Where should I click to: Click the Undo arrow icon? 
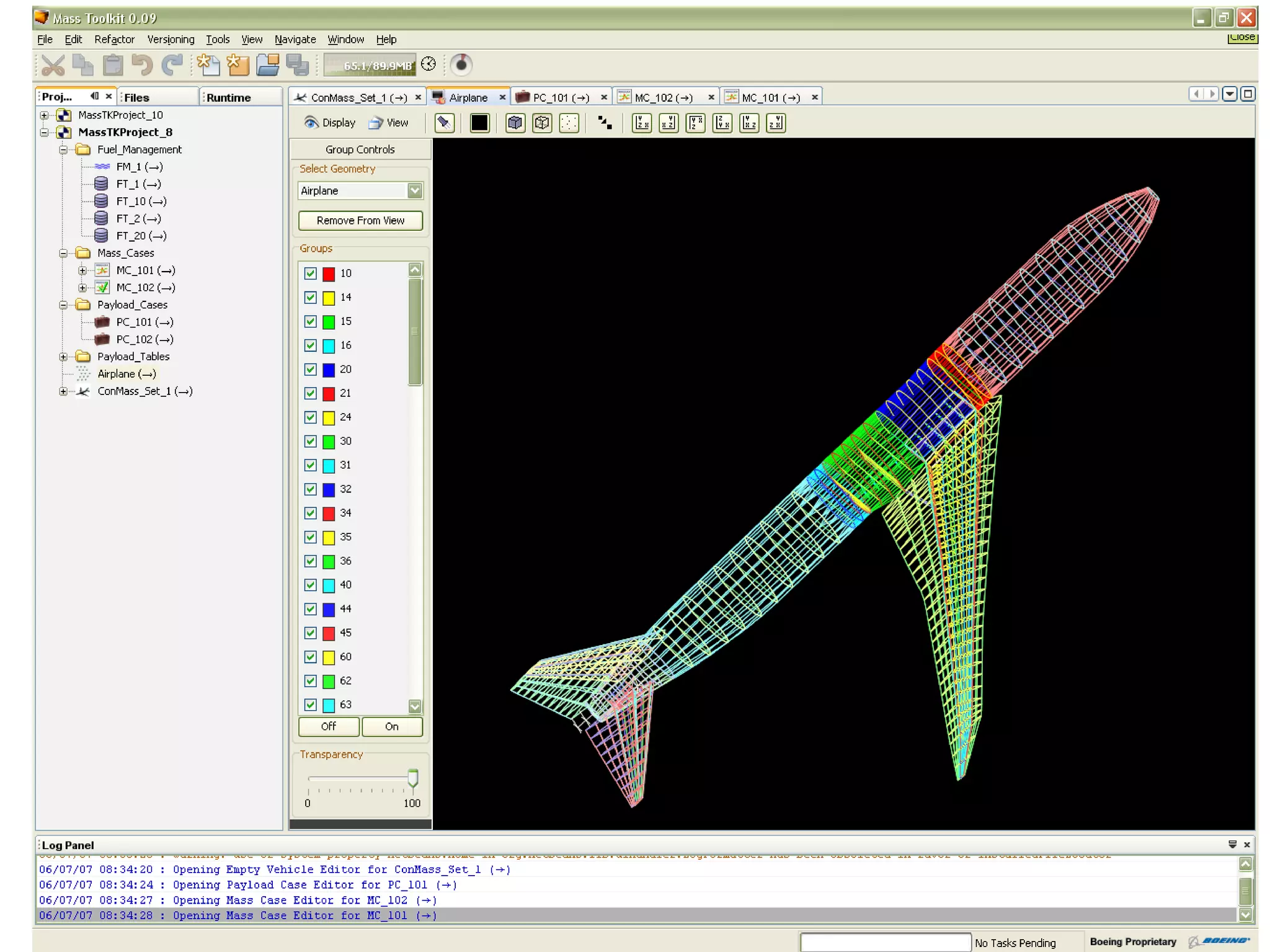click(x=142, y=65)
